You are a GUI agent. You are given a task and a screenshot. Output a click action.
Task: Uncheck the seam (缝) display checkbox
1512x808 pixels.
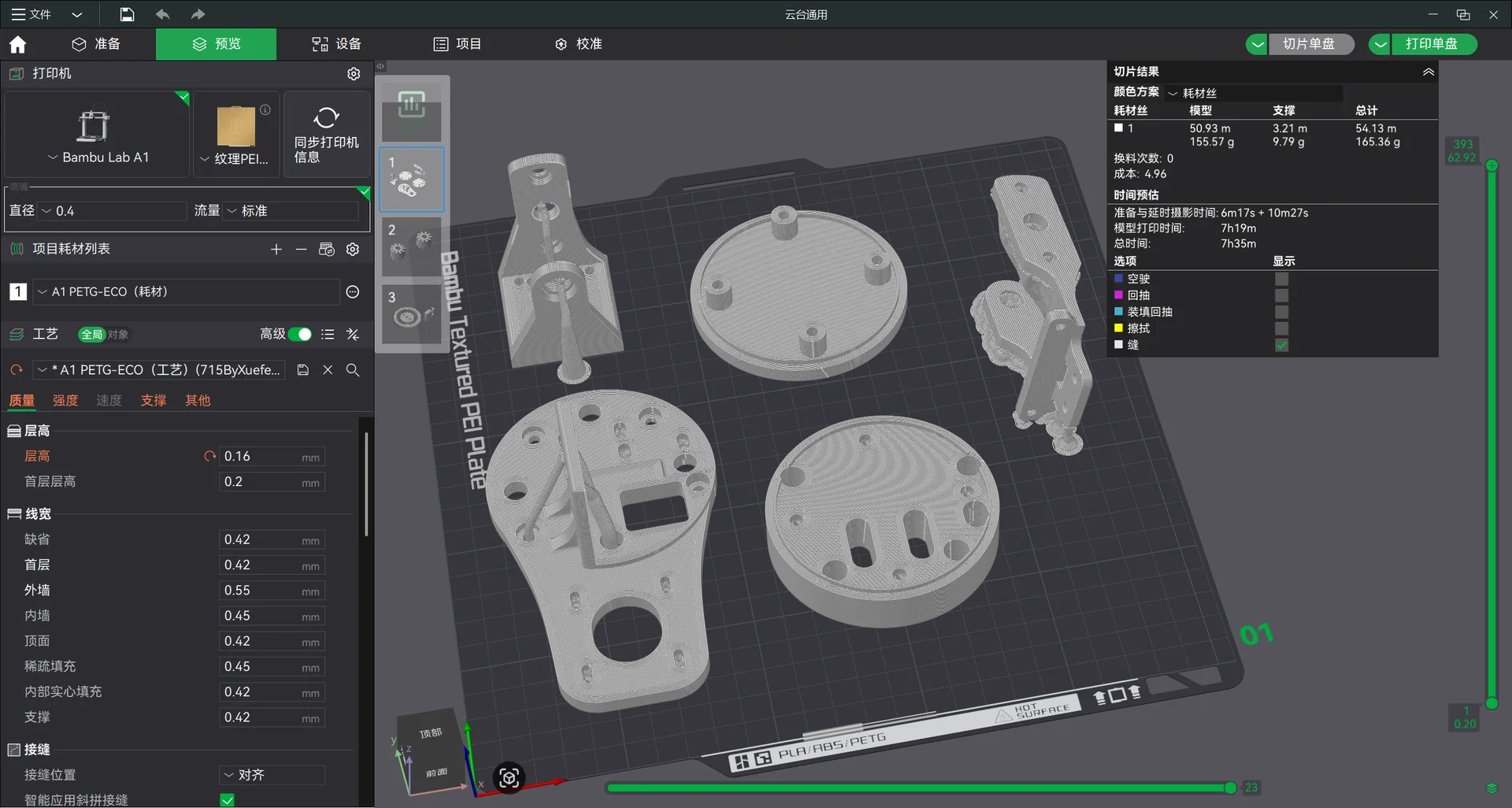click(1281, 345)
